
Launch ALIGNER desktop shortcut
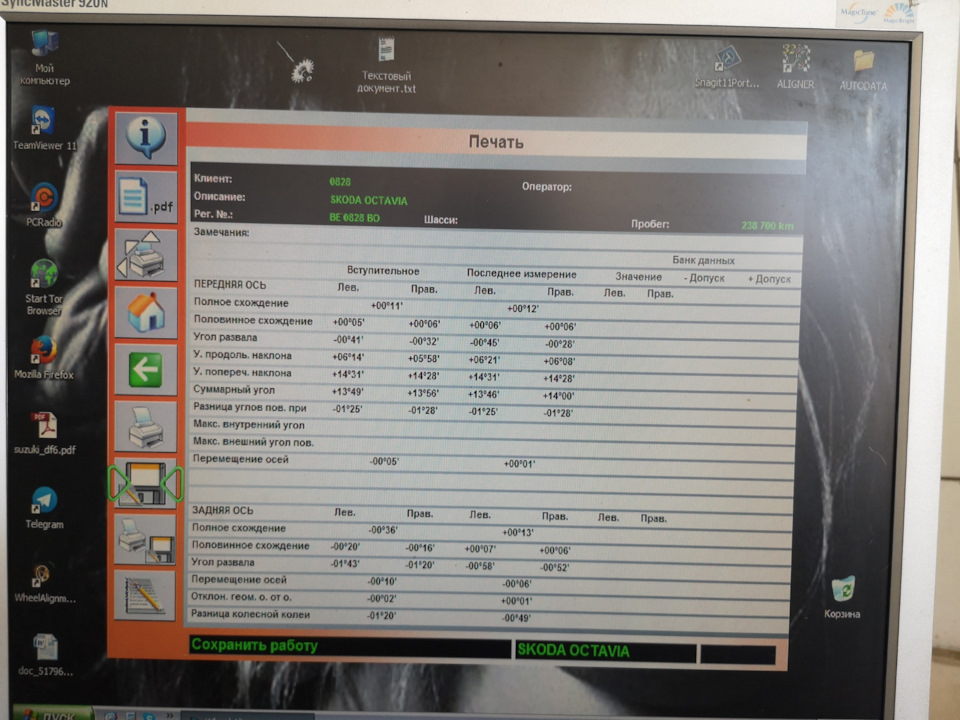(x=795, y=66)
